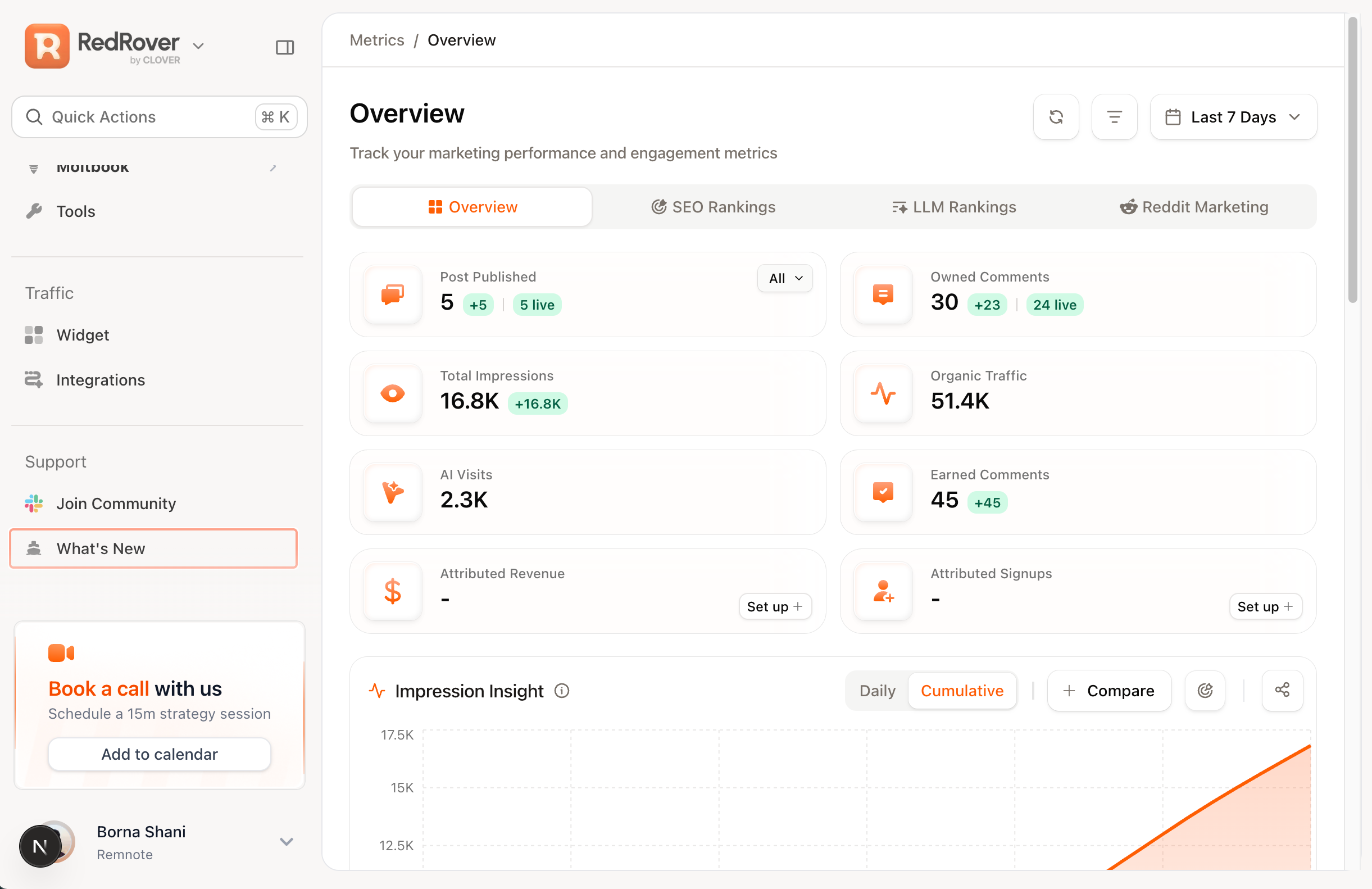The width and height of the screenshot is (1372, 889).
Task: Open the Reddit Marketing tab
Action: coord(1194,207)
